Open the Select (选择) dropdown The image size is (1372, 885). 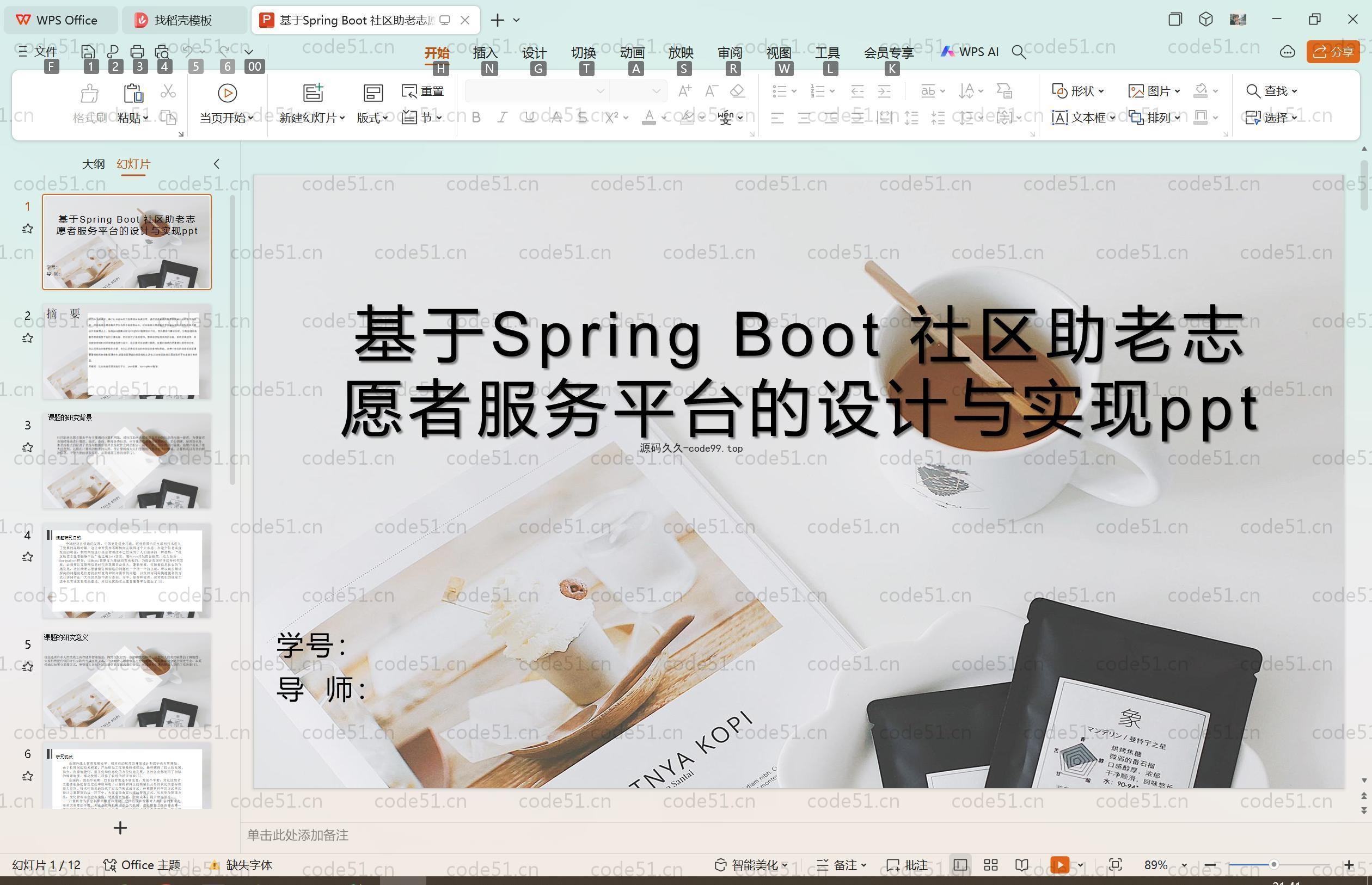pyautogui.click(x=1271, y=118)
